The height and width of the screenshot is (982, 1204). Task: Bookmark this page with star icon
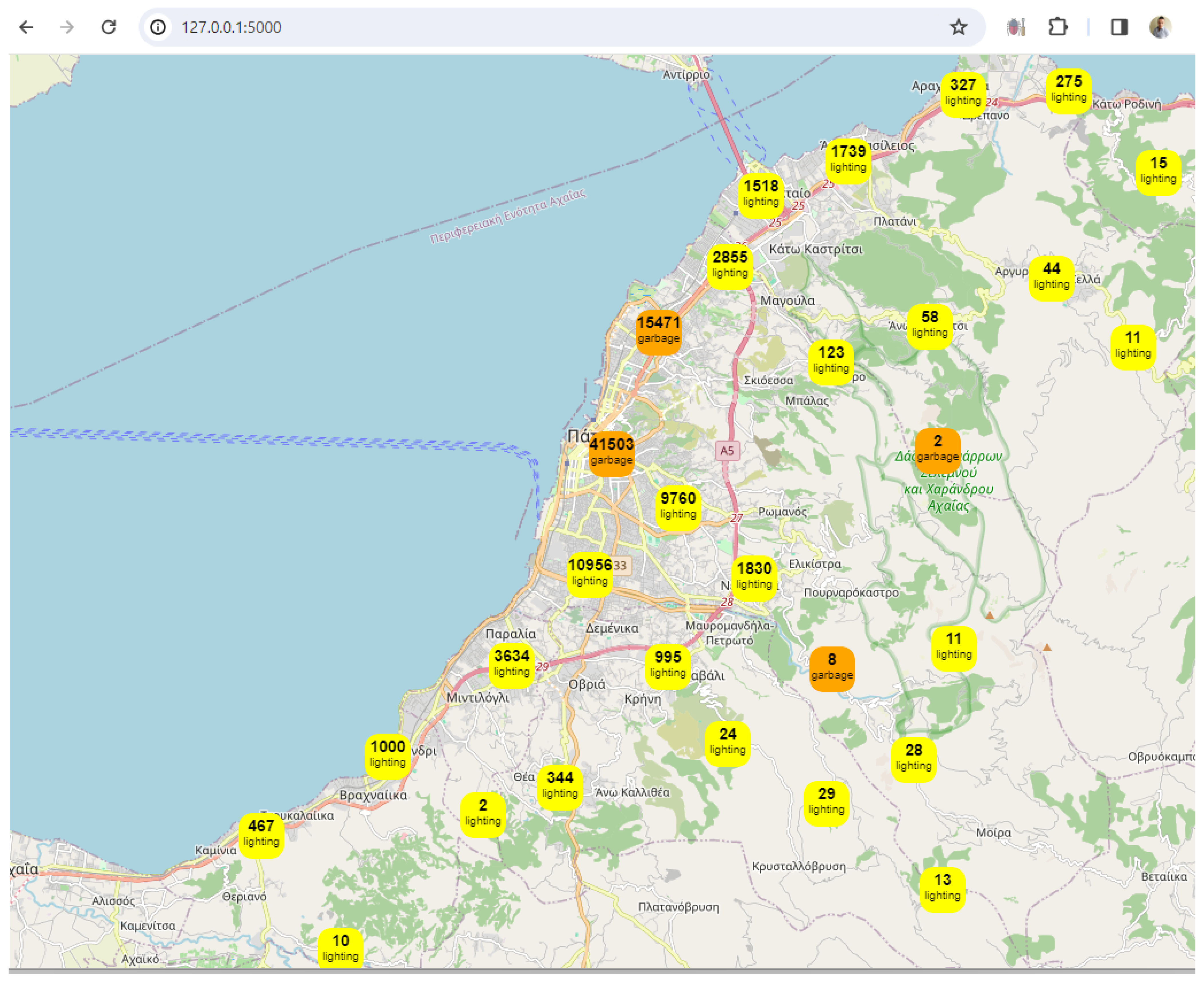tap(958, 27)
